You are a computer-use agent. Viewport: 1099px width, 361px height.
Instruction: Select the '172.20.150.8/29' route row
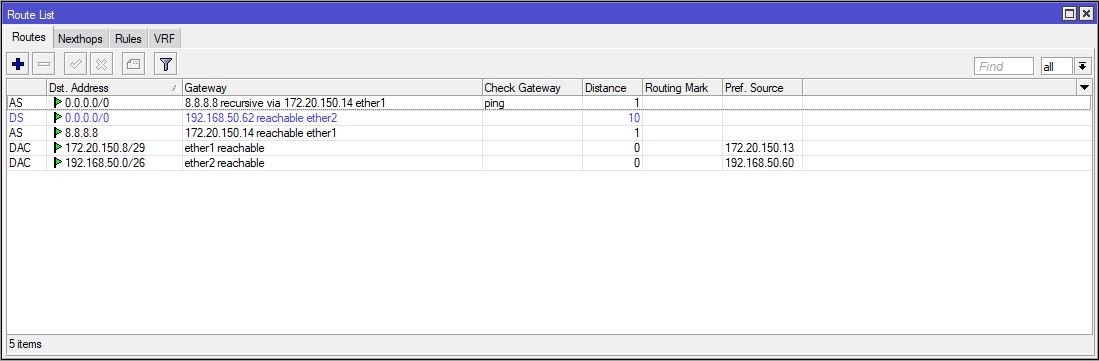click(549, 148)
